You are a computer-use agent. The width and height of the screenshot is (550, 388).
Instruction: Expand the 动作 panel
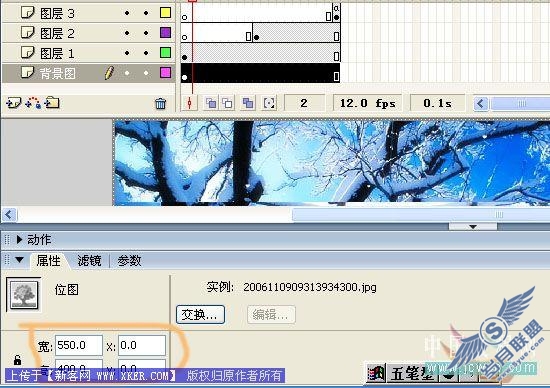19,240
